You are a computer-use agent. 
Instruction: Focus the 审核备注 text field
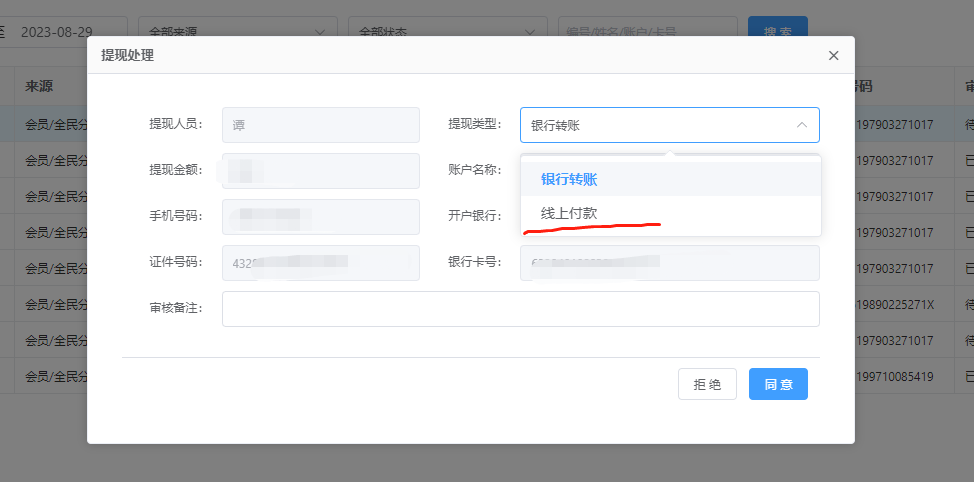(x=520, y=309)
